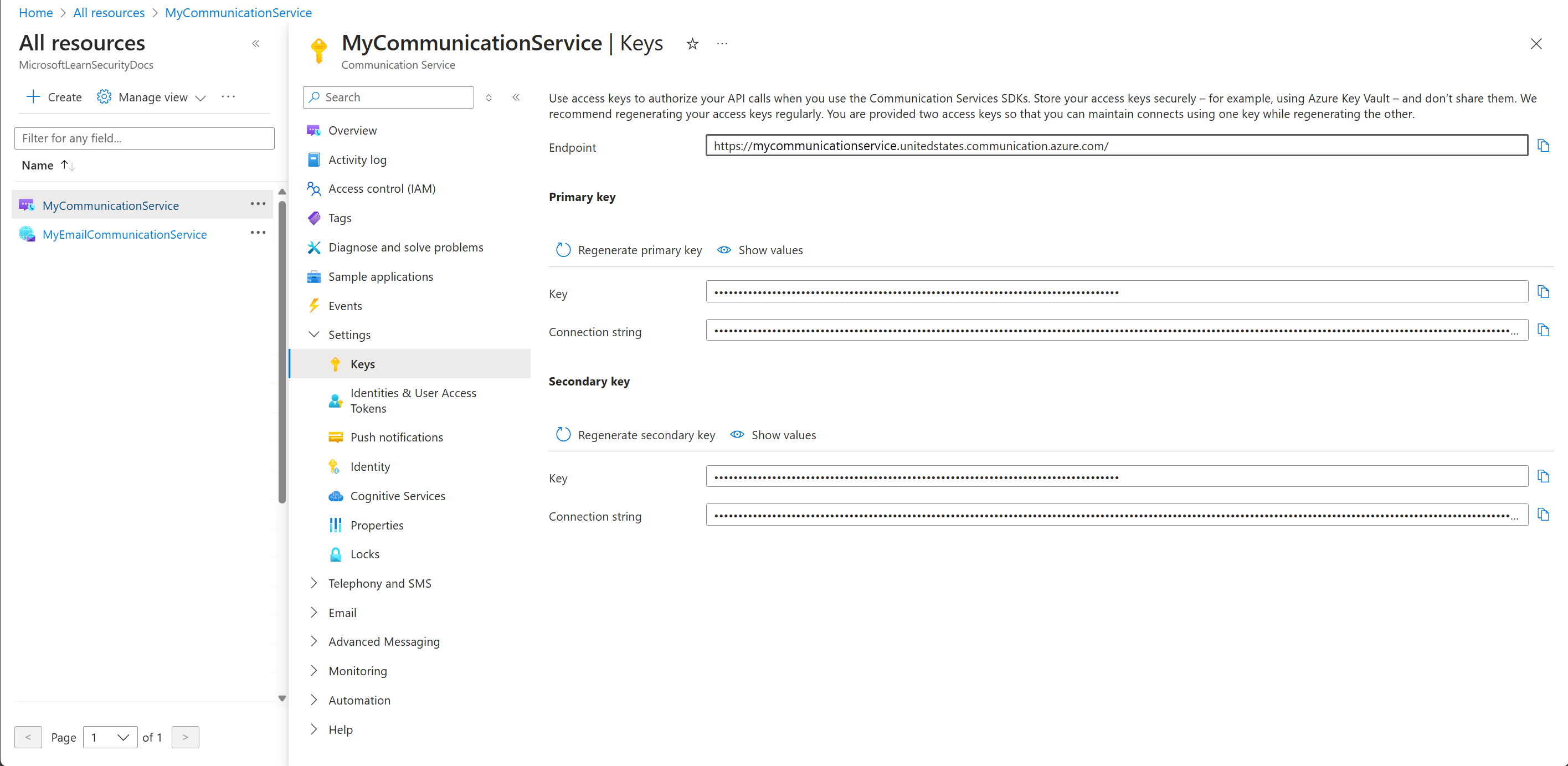Click the Filter for any field box
This screenshot has height=766, width=1568.
[144, 138]
